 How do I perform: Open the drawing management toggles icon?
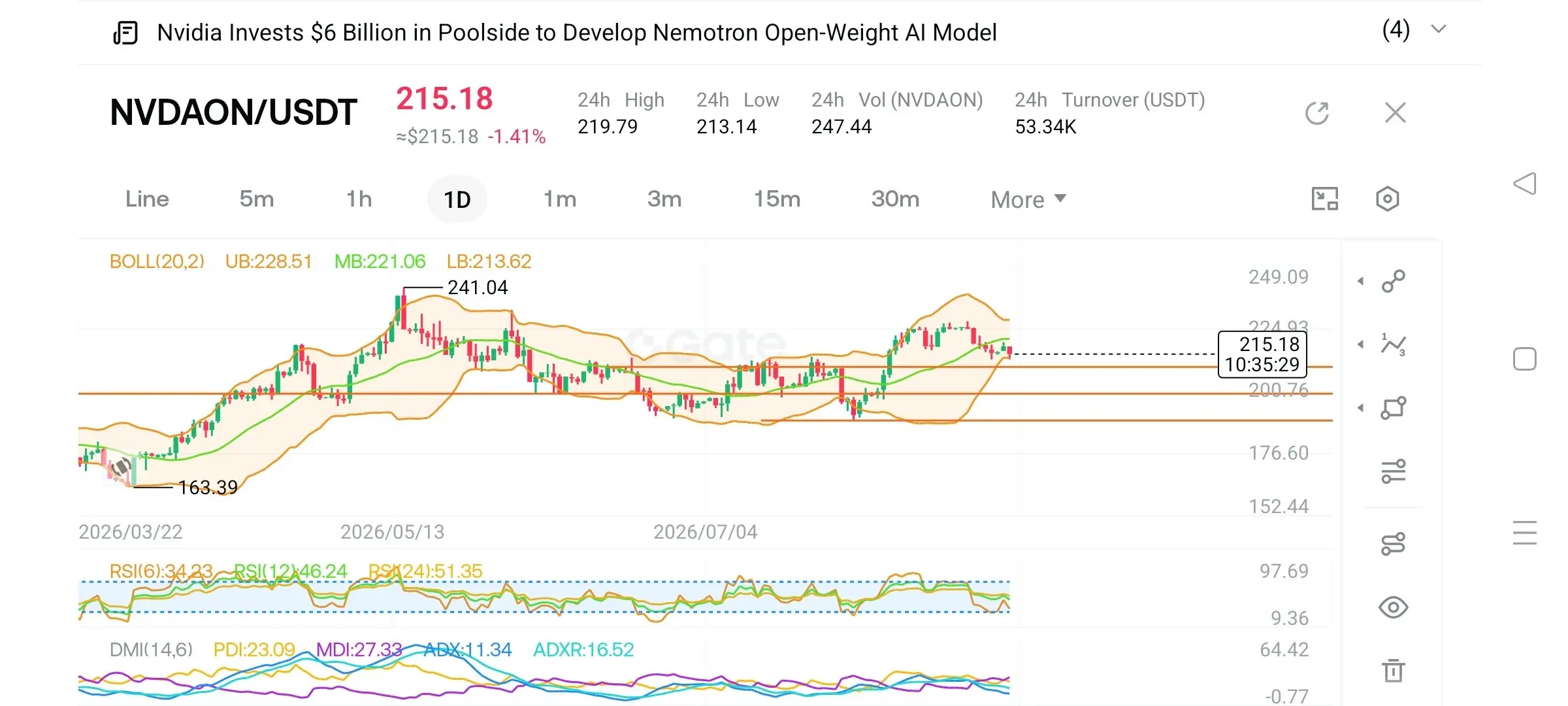pos(1394,544)
